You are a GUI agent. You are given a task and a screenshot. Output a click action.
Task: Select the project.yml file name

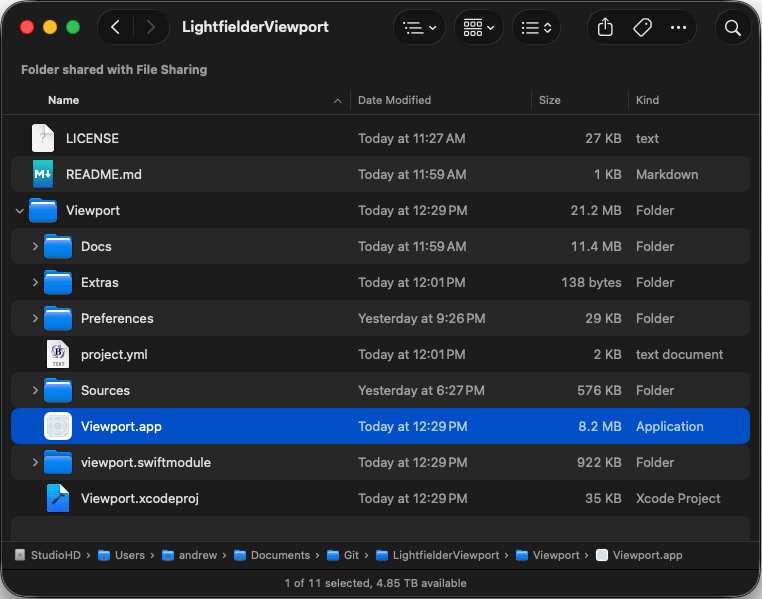click(x=114, y=355)
